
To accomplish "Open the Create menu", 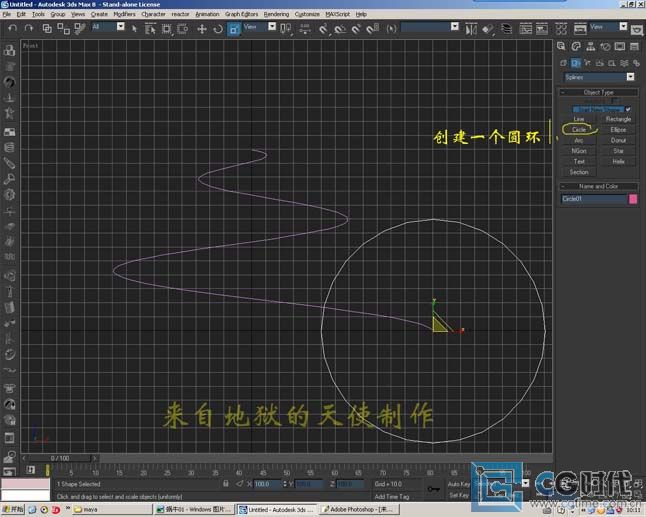I will click(x=99, y=14).
